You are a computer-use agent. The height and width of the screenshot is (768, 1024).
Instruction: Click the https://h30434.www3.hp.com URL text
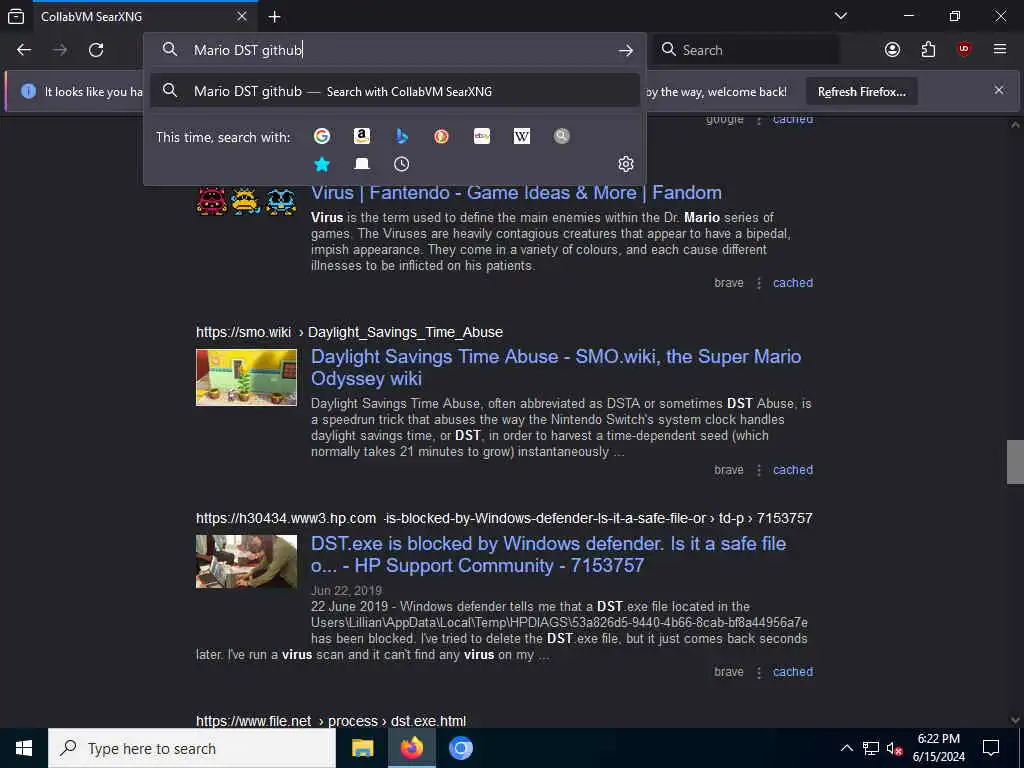(286, 518)
